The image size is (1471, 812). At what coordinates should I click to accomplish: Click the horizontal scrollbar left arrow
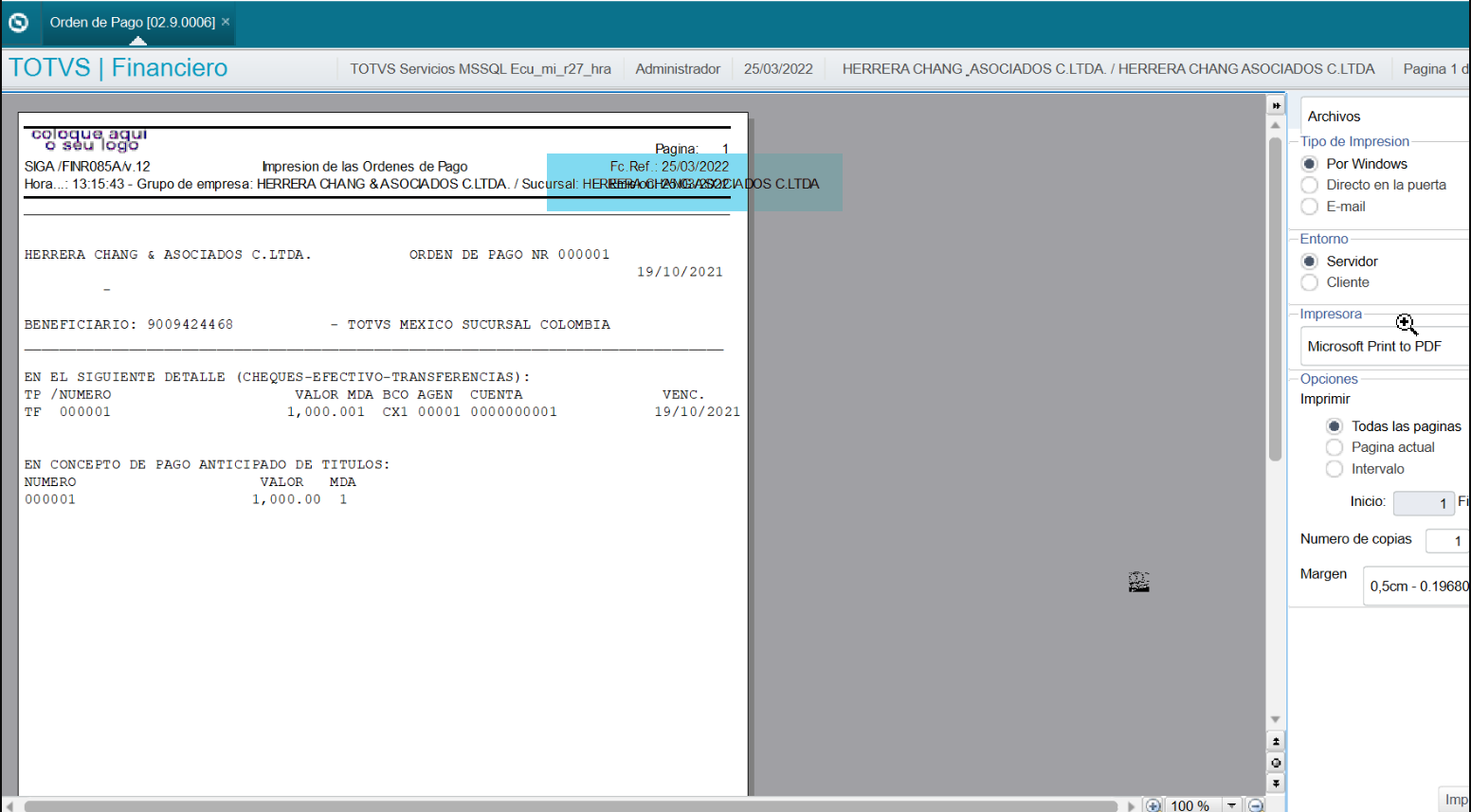(x=9, y=806)
